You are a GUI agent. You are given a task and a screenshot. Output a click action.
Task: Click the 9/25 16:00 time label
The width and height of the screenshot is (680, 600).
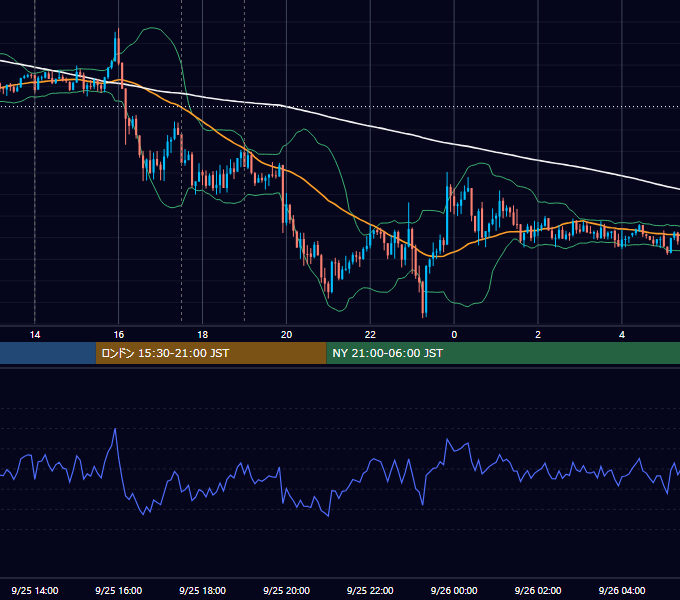pos(118,590)
